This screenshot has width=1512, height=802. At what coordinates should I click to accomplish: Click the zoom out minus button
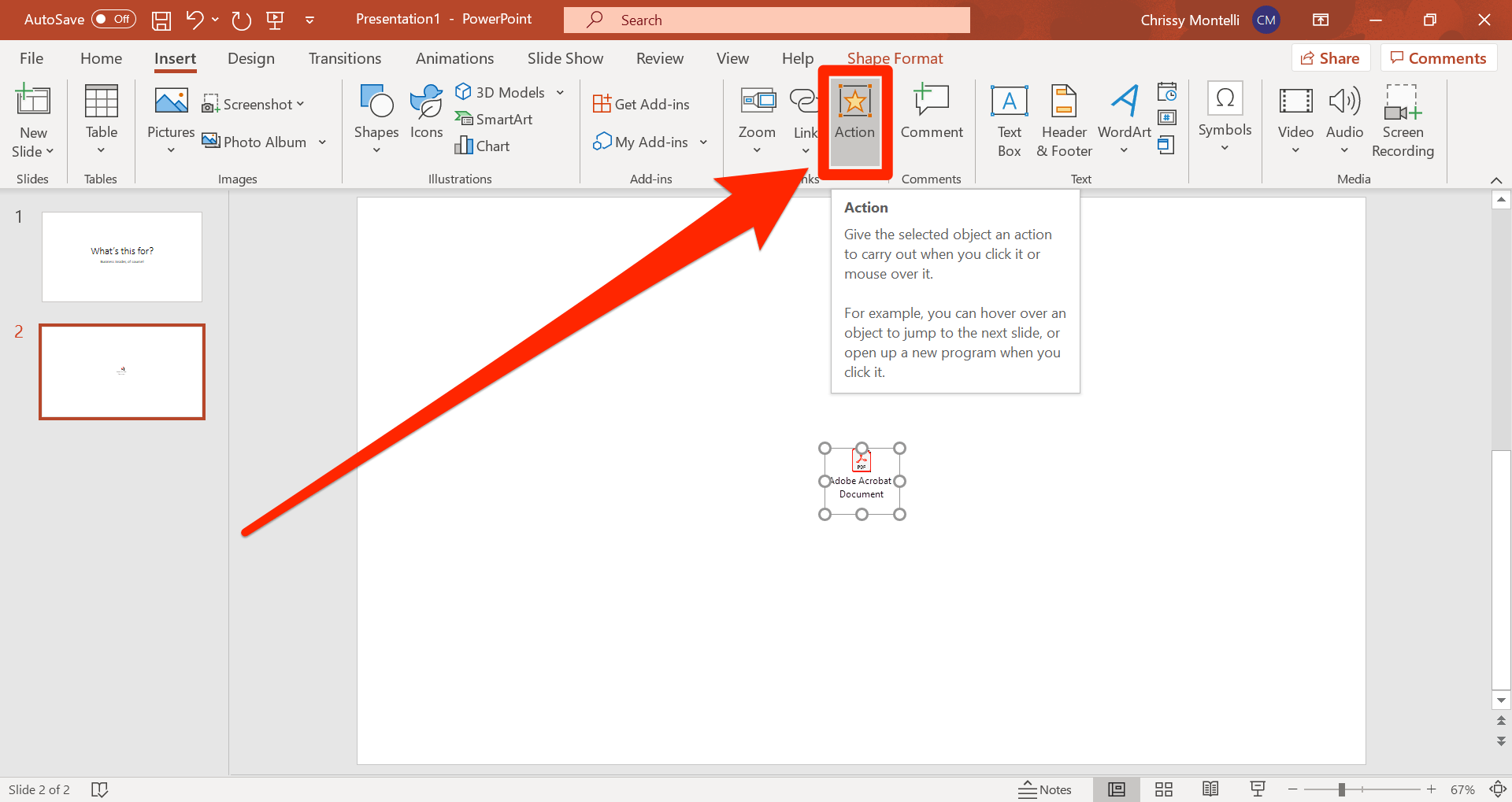click(1293, 789)
